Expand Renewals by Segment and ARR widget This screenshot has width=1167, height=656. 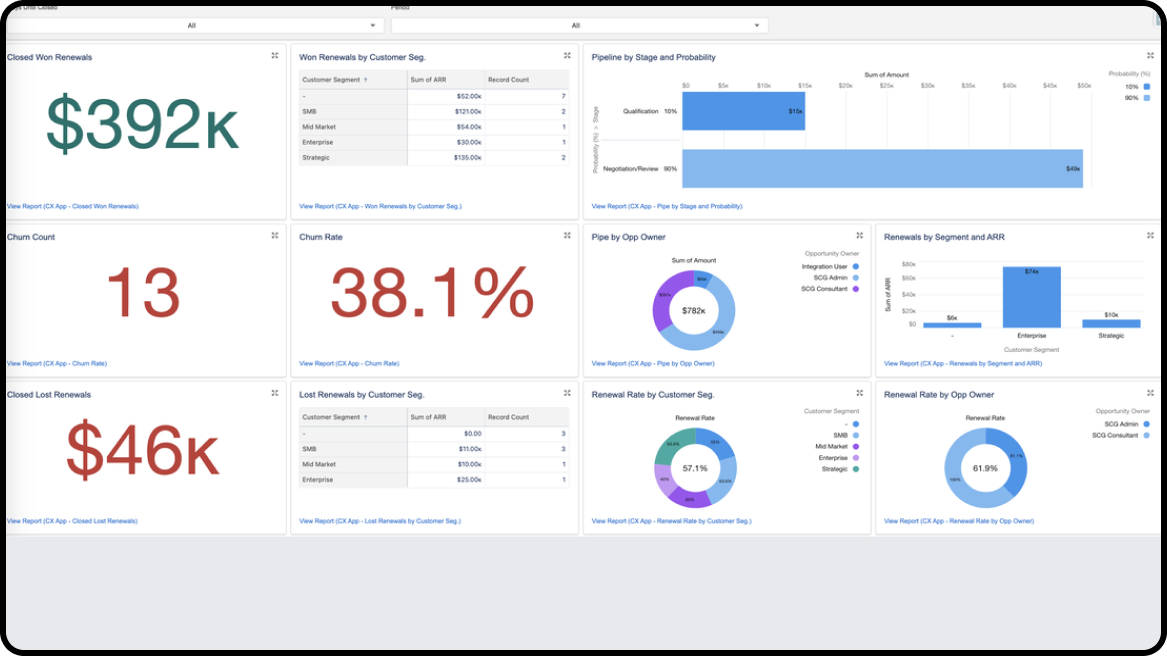pyautogui.click(x=1150, y=236)
